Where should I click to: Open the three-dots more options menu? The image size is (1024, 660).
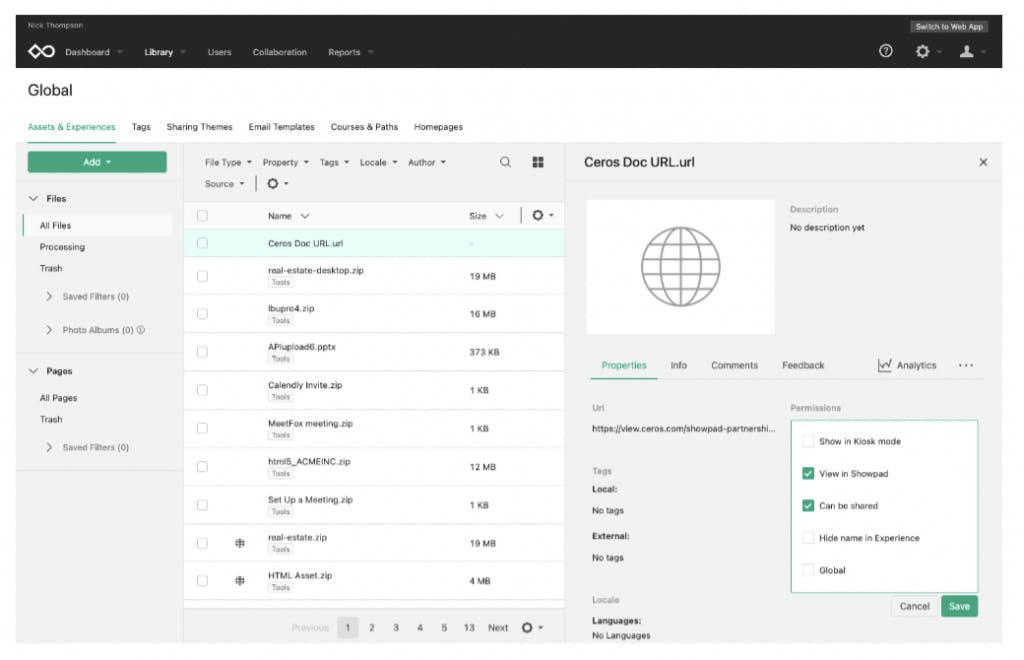pyautogui.click(x=965, y=366)
